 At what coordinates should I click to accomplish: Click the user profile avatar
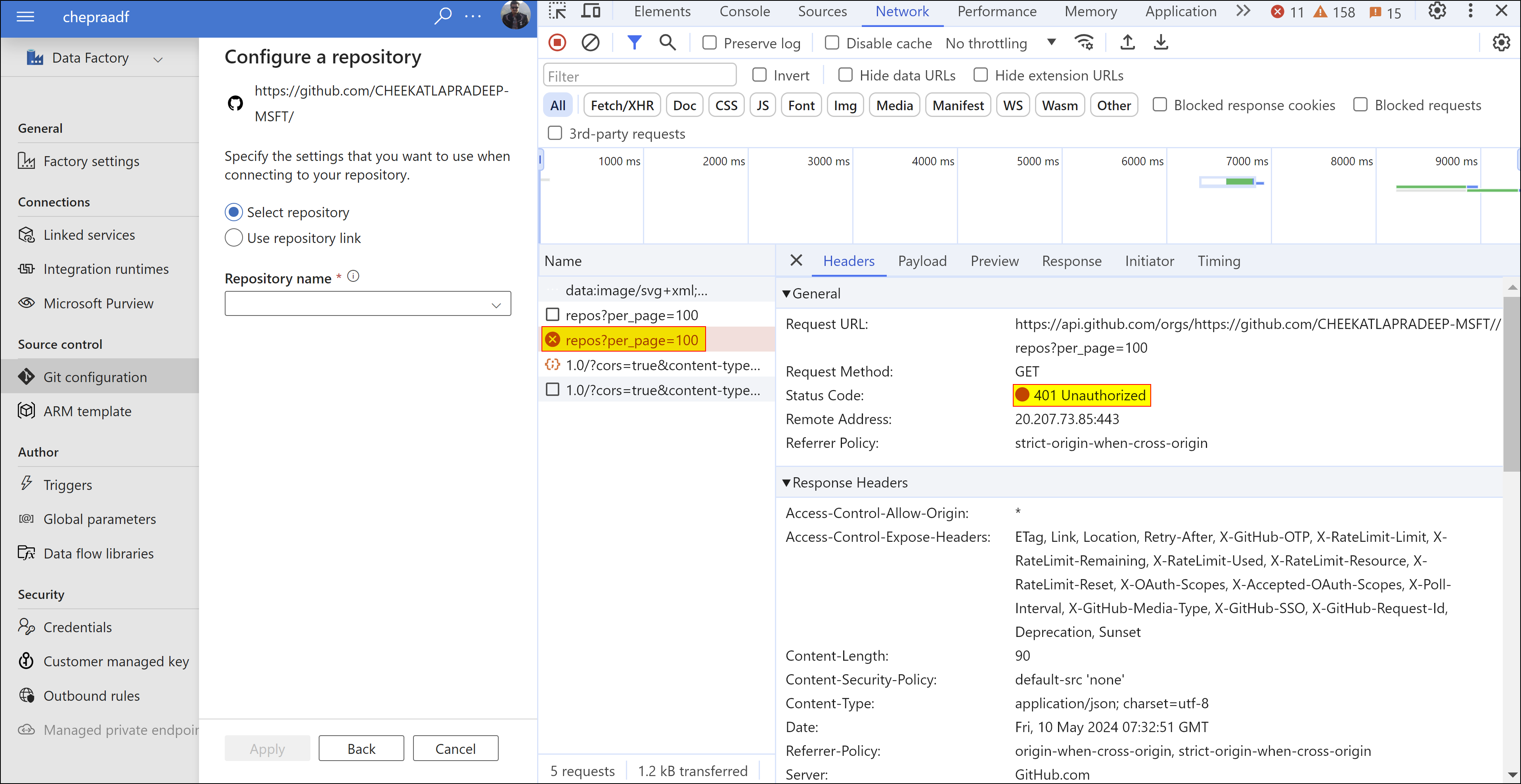tap(515, 15)
